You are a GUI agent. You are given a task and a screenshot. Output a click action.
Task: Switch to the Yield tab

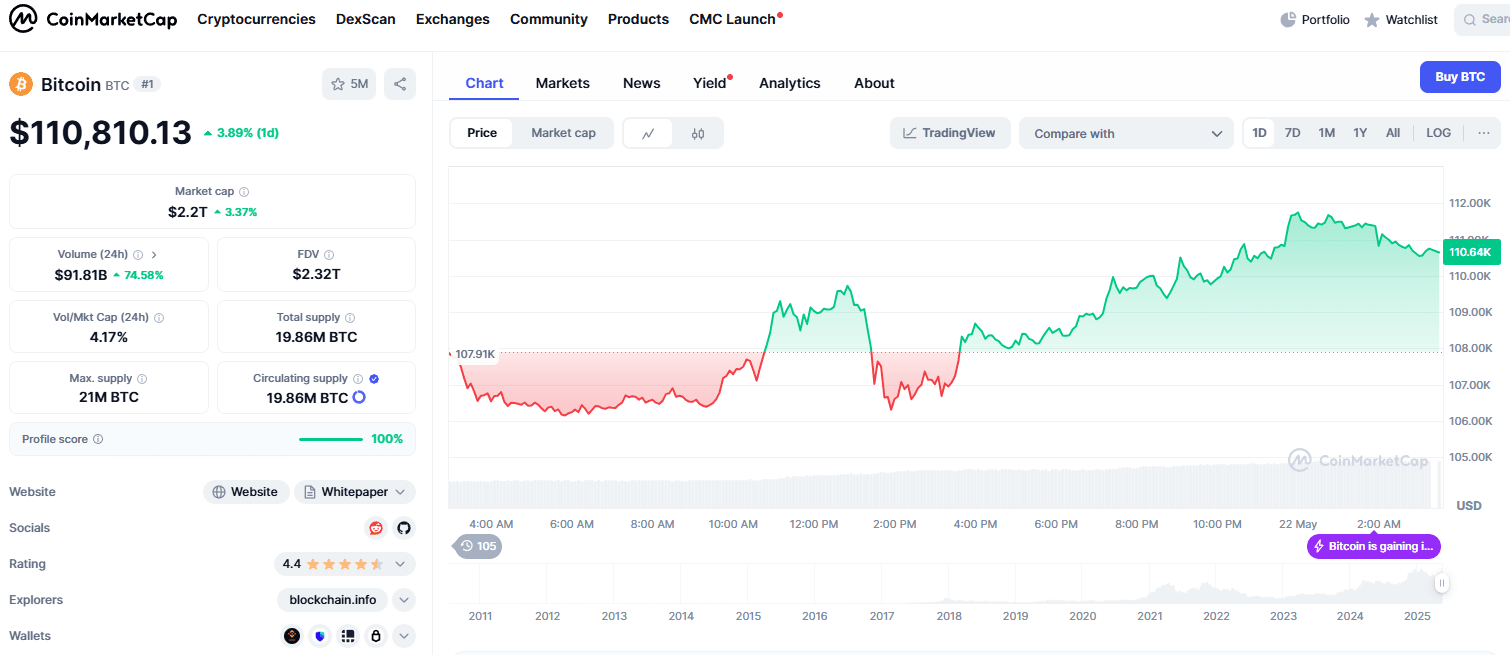coord(710,83)
